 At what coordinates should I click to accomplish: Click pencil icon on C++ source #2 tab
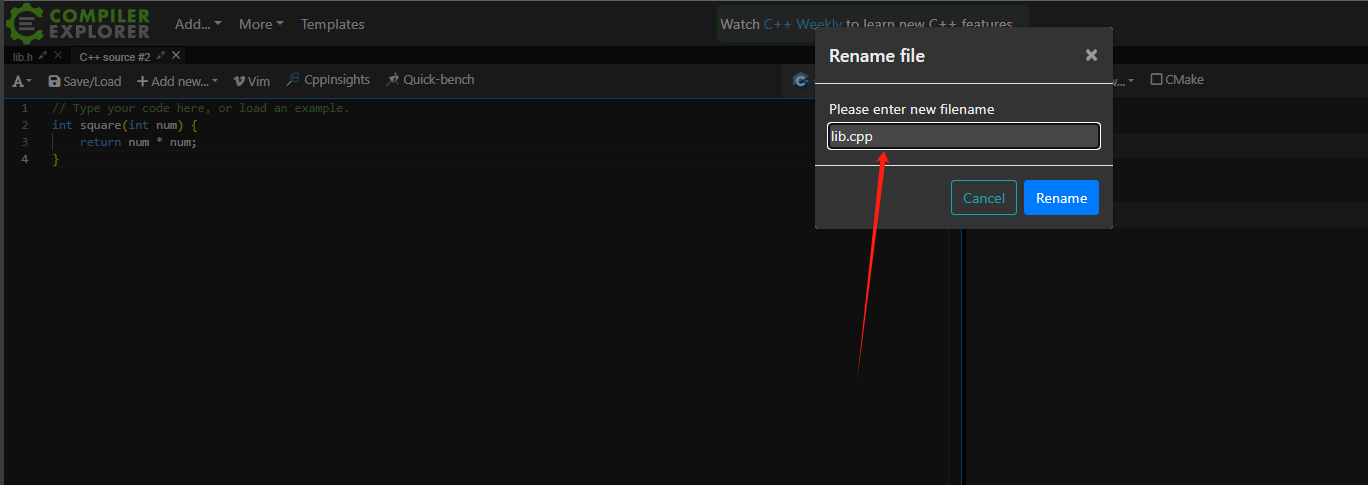[x=161, y=56]
